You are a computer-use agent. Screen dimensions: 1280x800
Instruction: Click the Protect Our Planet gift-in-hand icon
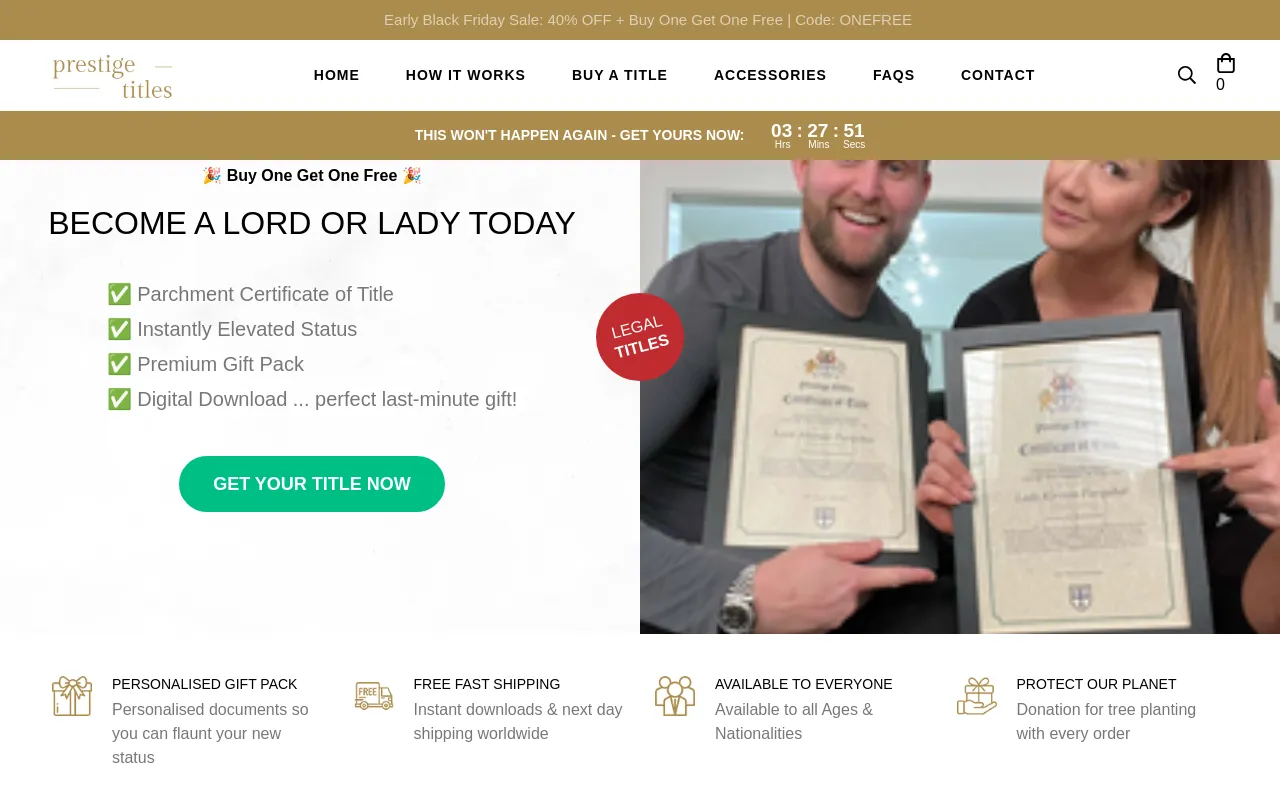click(977, 696)
